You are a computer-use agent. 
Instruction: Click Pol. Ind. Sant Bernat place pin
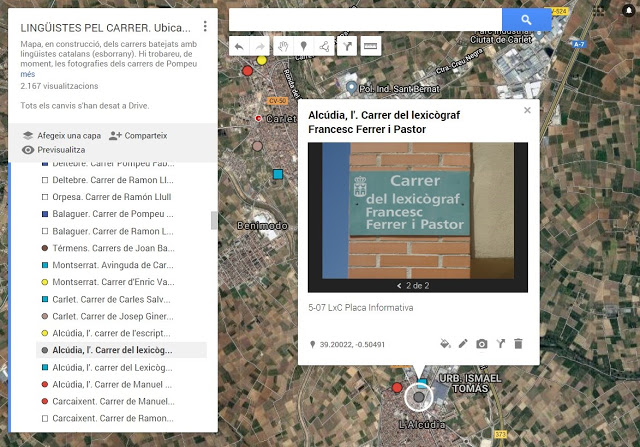[351, 88]
